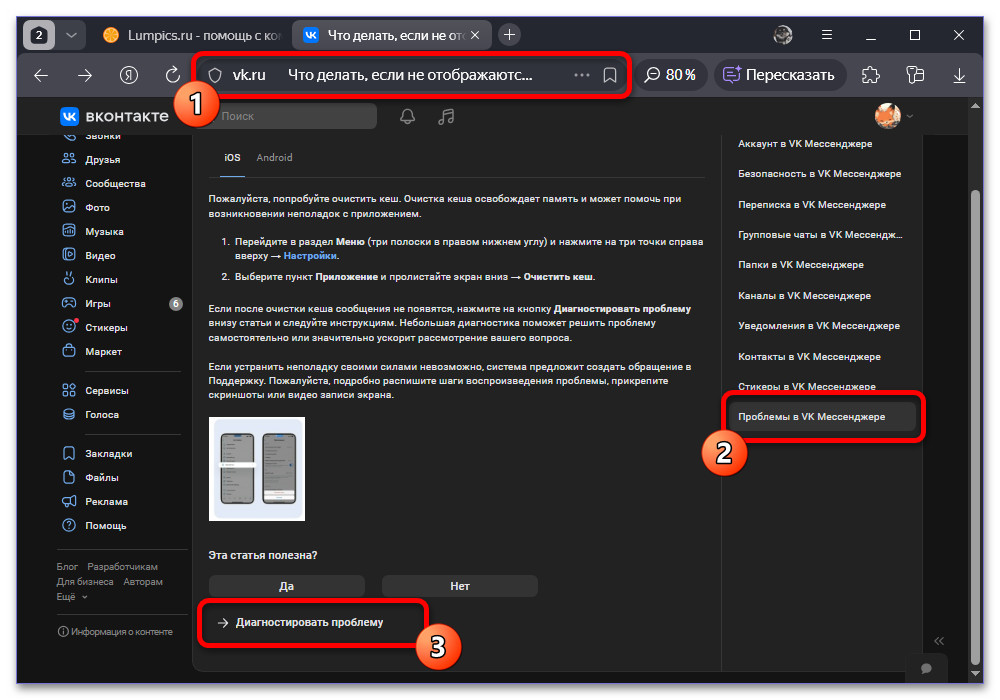Focus the VK Поиск search field
The image size is (1000, 700).
(295, 116)
